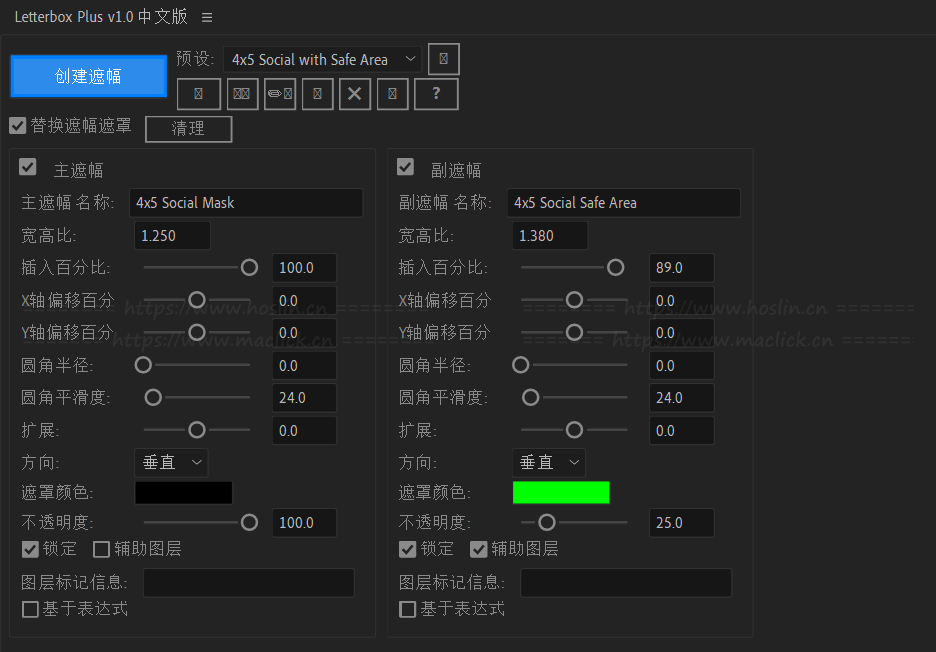The height and width of the screenshot is (652, 936).
Task: Expand the 副遮幅 方向 dropdown
Action: pyautogui.click(x=549, y=462)
